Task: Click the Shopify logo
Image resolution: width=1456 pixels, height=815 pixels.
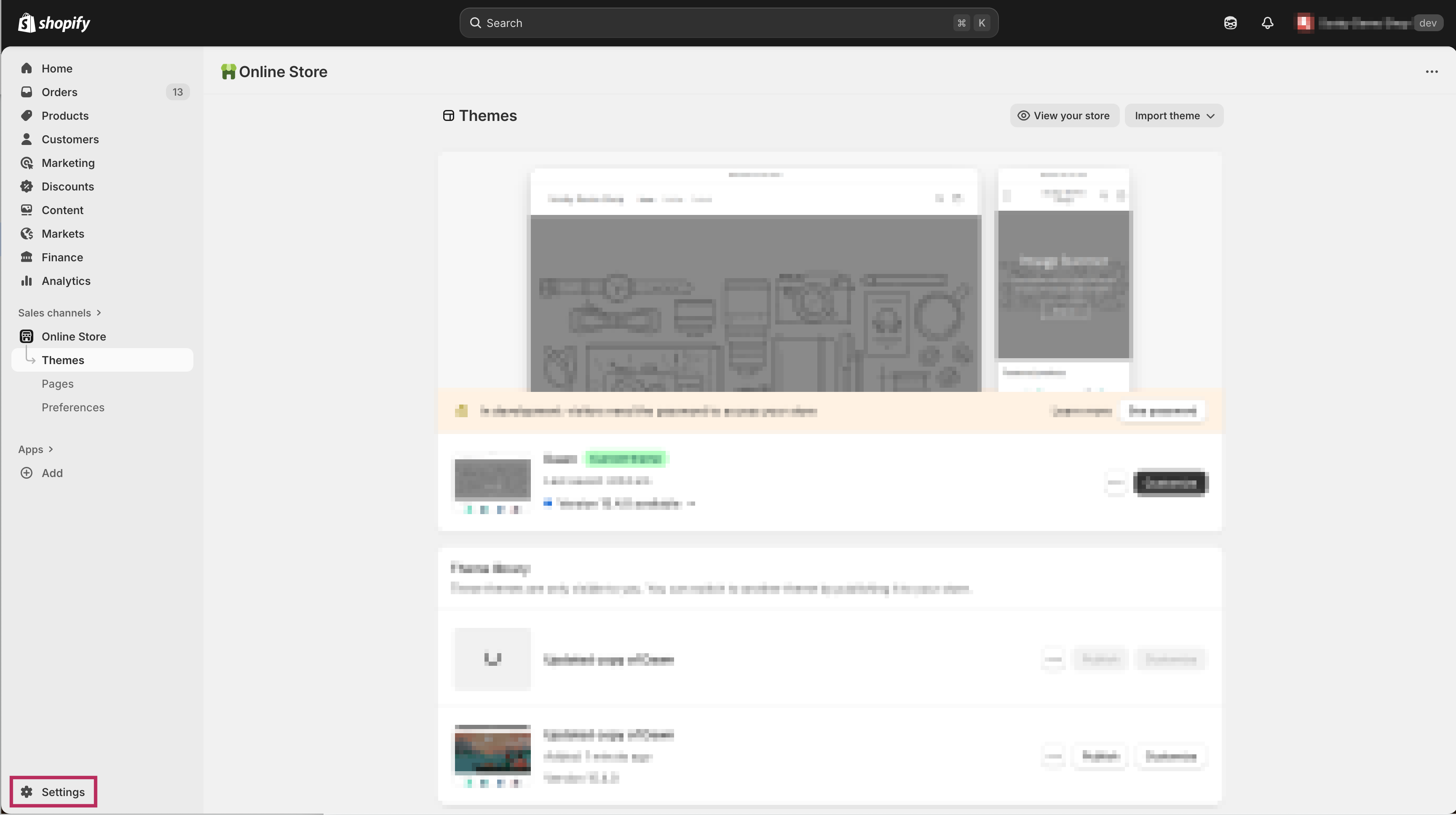Action: [x=54, y=23]
